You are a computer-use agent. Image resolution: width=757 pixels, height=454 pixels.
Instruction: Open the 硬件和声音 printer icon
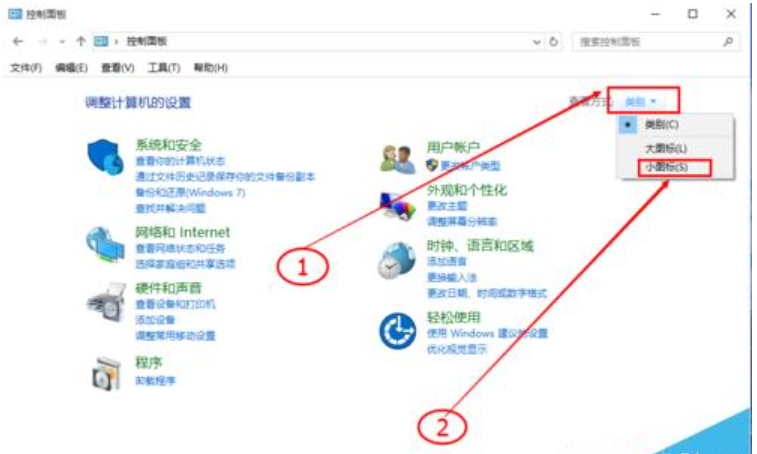click(x=106, y=302)
